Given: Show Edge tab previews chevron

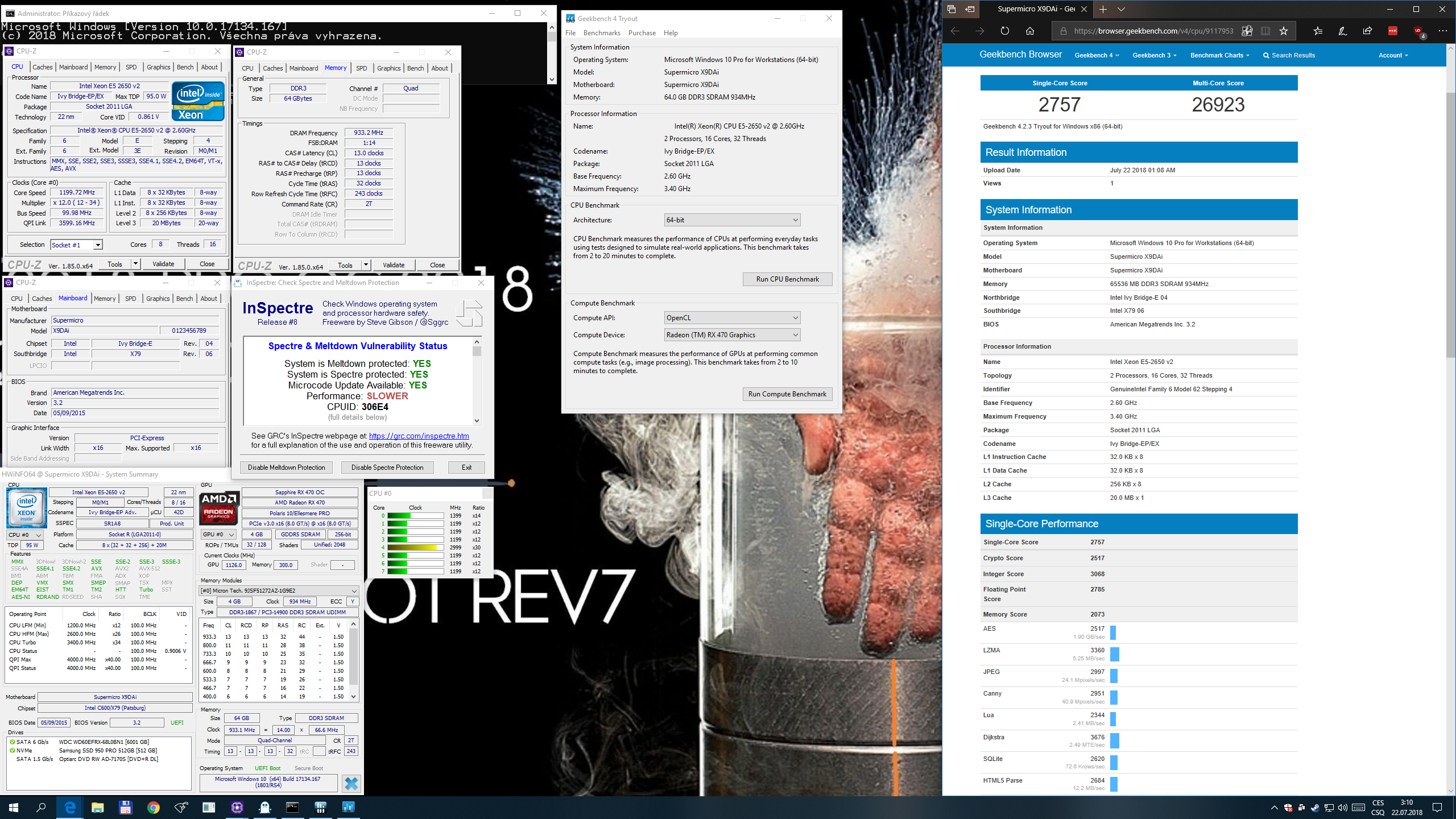Looking at the screenshot, I should [x=1121, y=9].
